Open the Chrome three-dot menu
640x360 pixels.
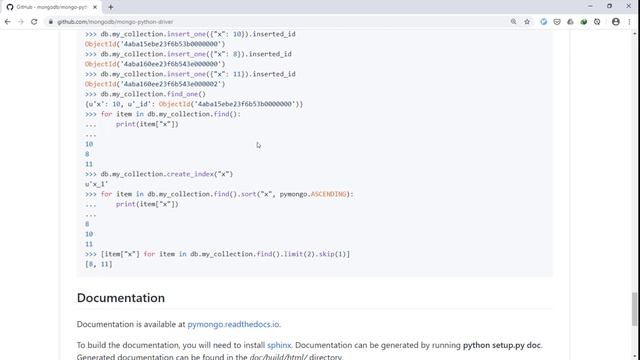[x=629, y=22]
